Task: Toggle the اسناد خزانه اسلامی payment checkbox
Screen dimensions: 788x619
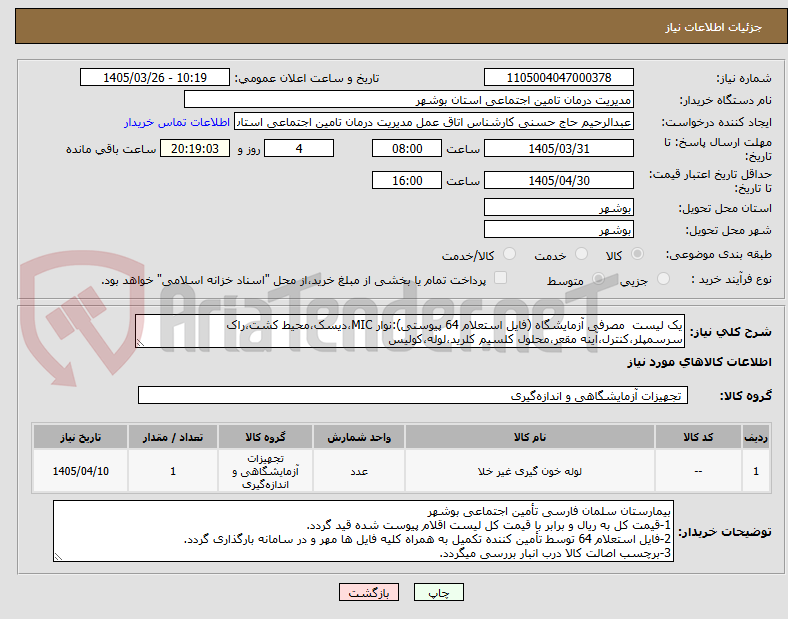Action: tap(501, 278)
